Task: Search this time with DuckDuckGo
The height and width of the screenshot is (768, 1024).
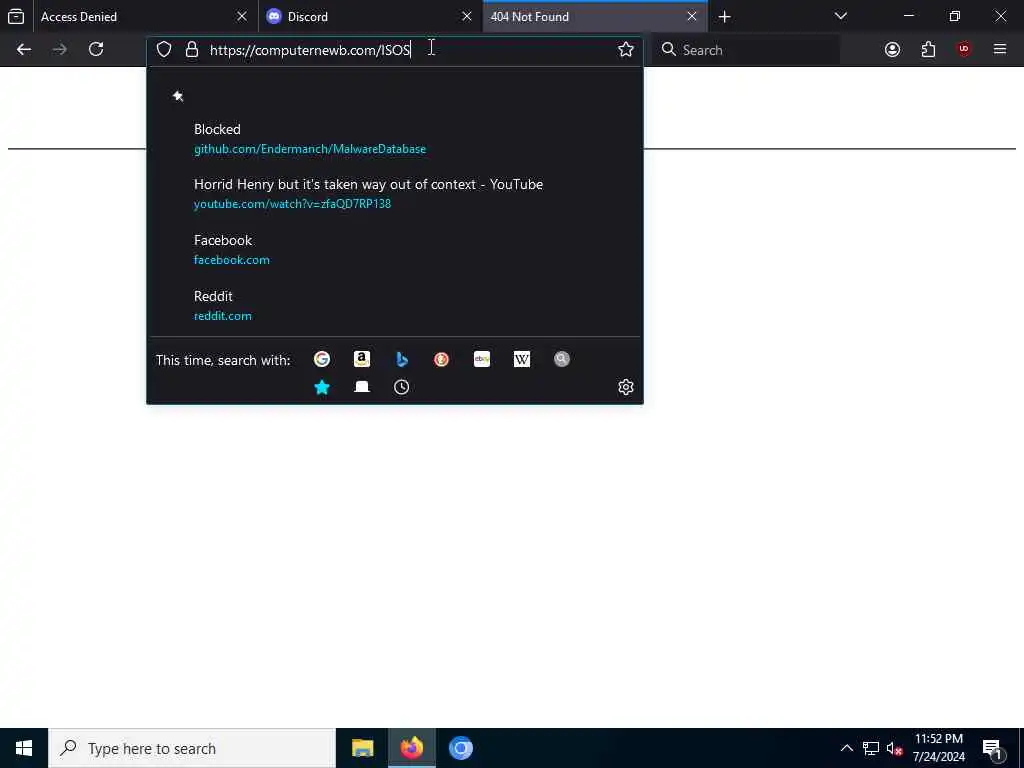Action: pos(441,359)
